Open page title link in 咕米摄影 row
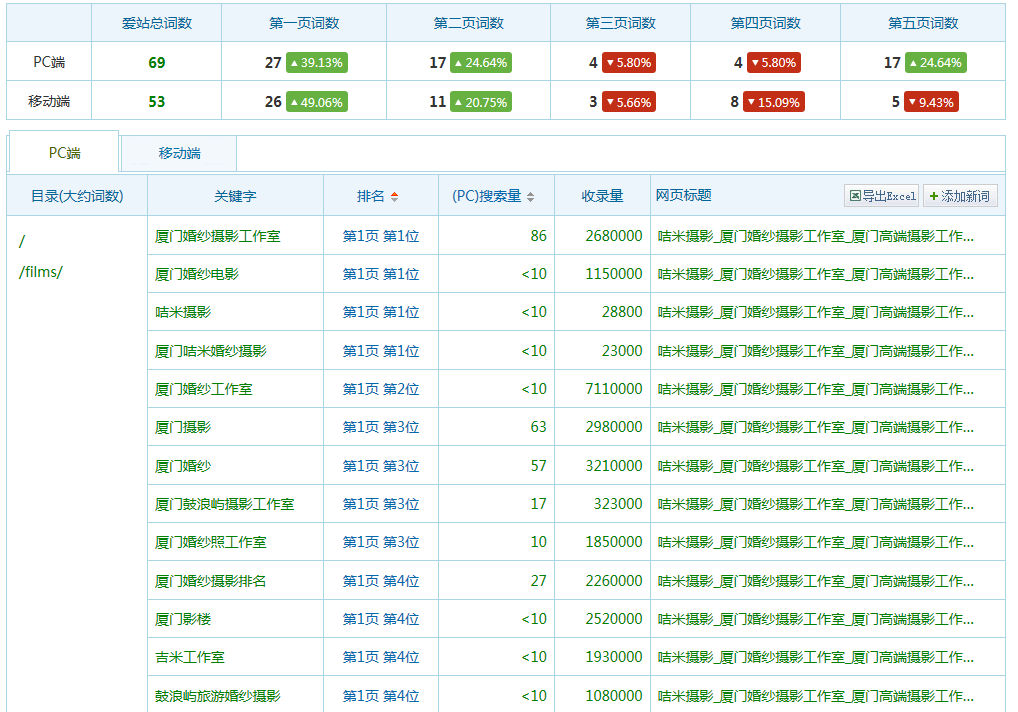 pos(815,312)
